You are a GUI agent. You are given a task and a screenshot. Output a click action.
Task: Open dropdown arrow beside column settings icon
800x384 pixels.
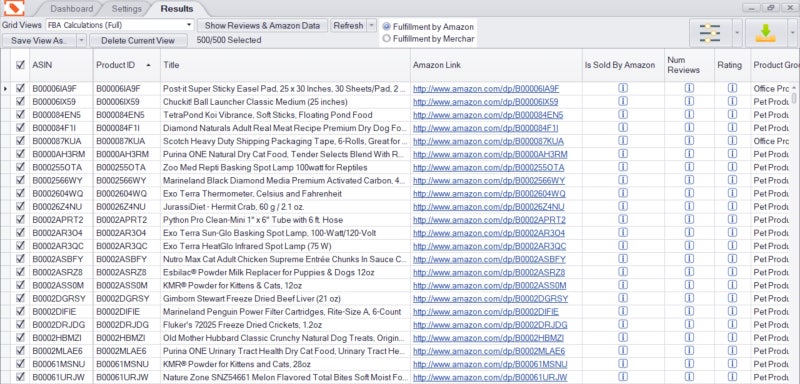pyautogui.click(x=736, y=33)
